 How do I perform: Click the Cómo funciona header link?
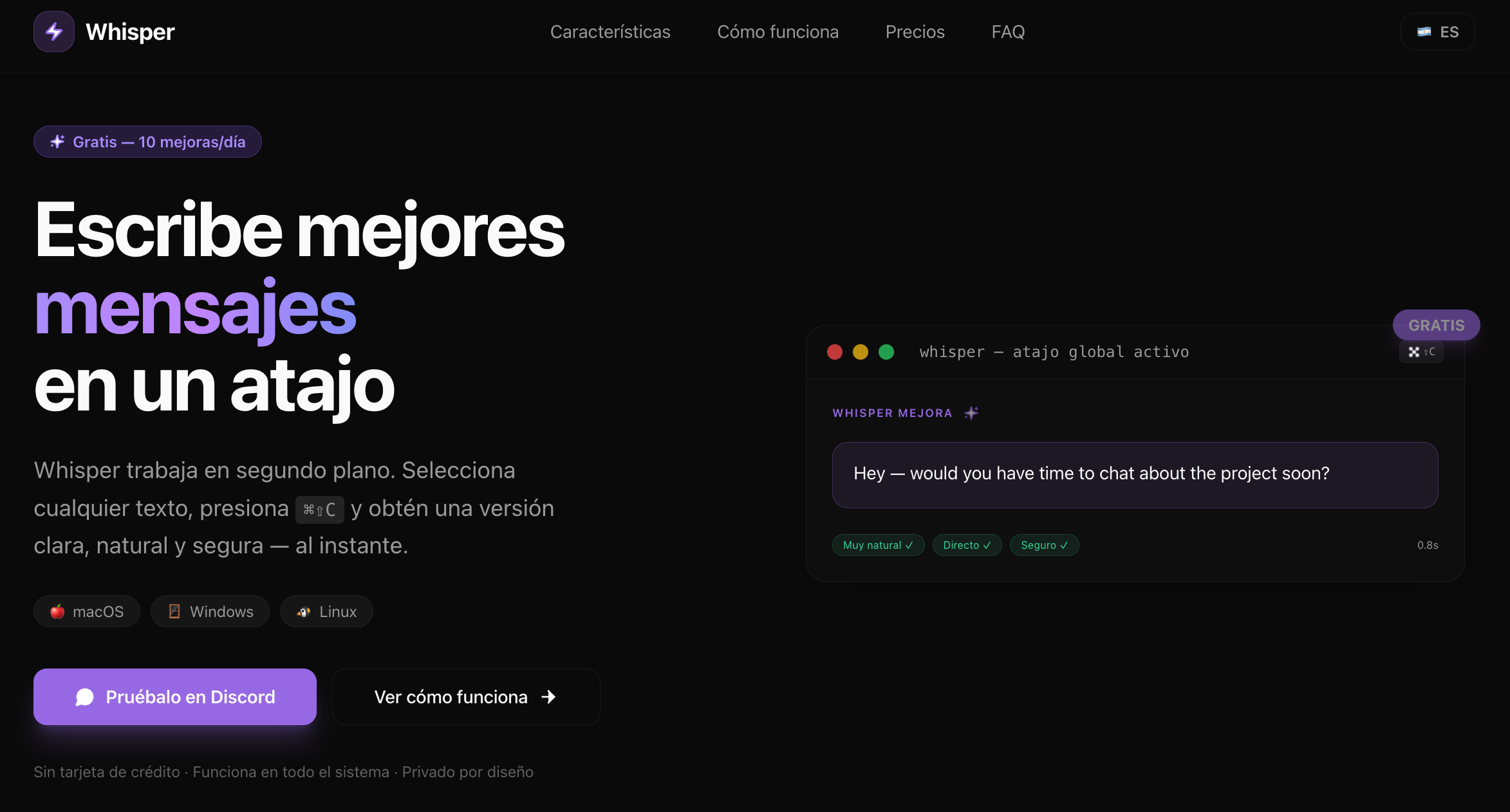(x=778, y=32)
